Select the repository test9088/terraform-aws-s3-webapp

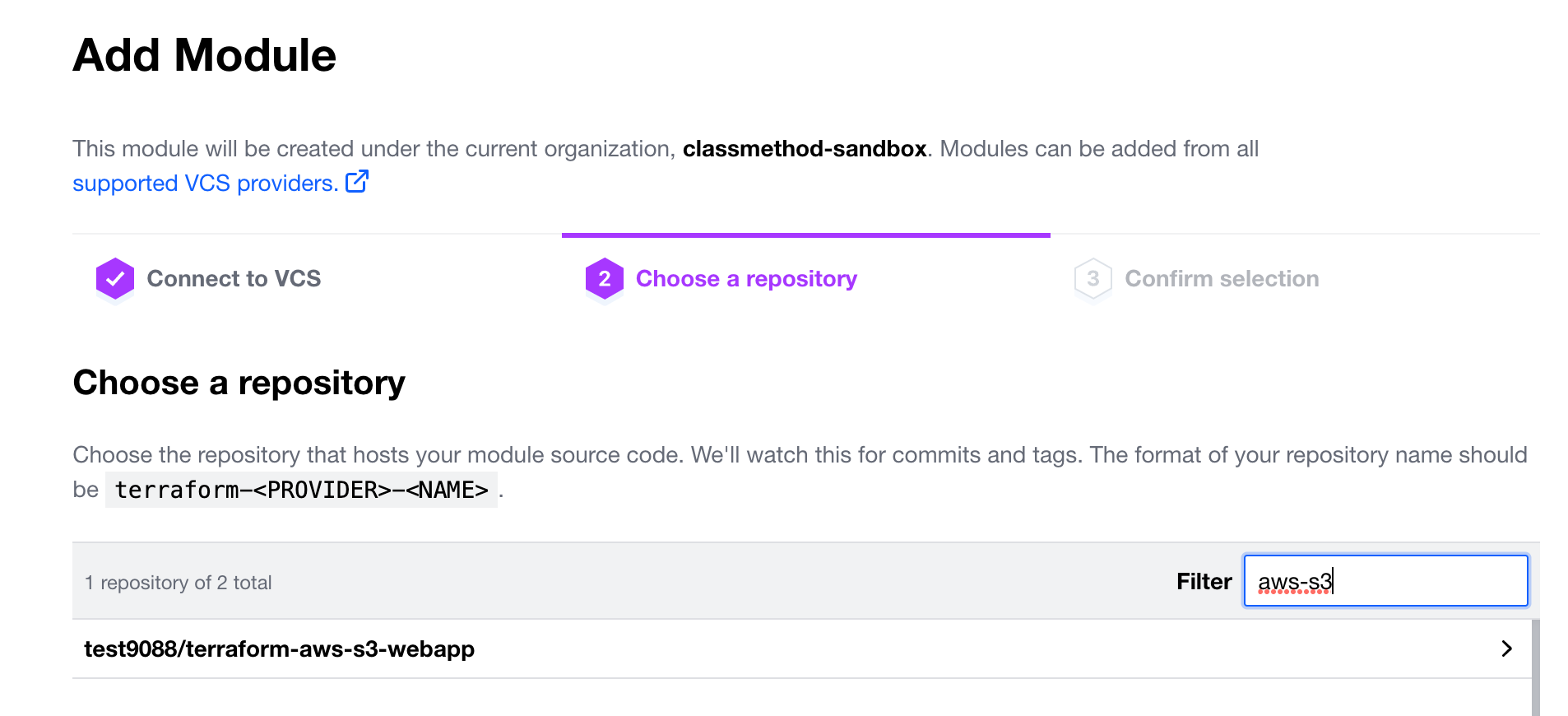click(x=280, y=649)
